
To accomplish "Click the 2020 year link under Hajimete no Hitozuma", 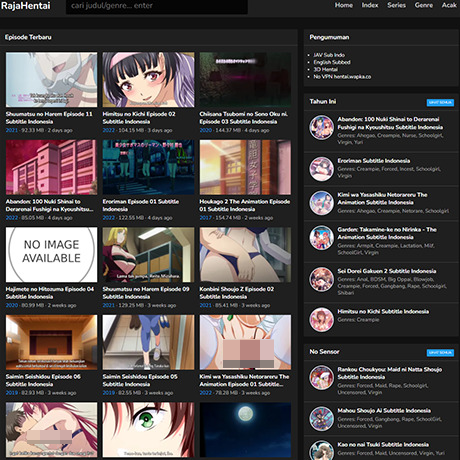I will pyautogui.click(x=12, y=305).
